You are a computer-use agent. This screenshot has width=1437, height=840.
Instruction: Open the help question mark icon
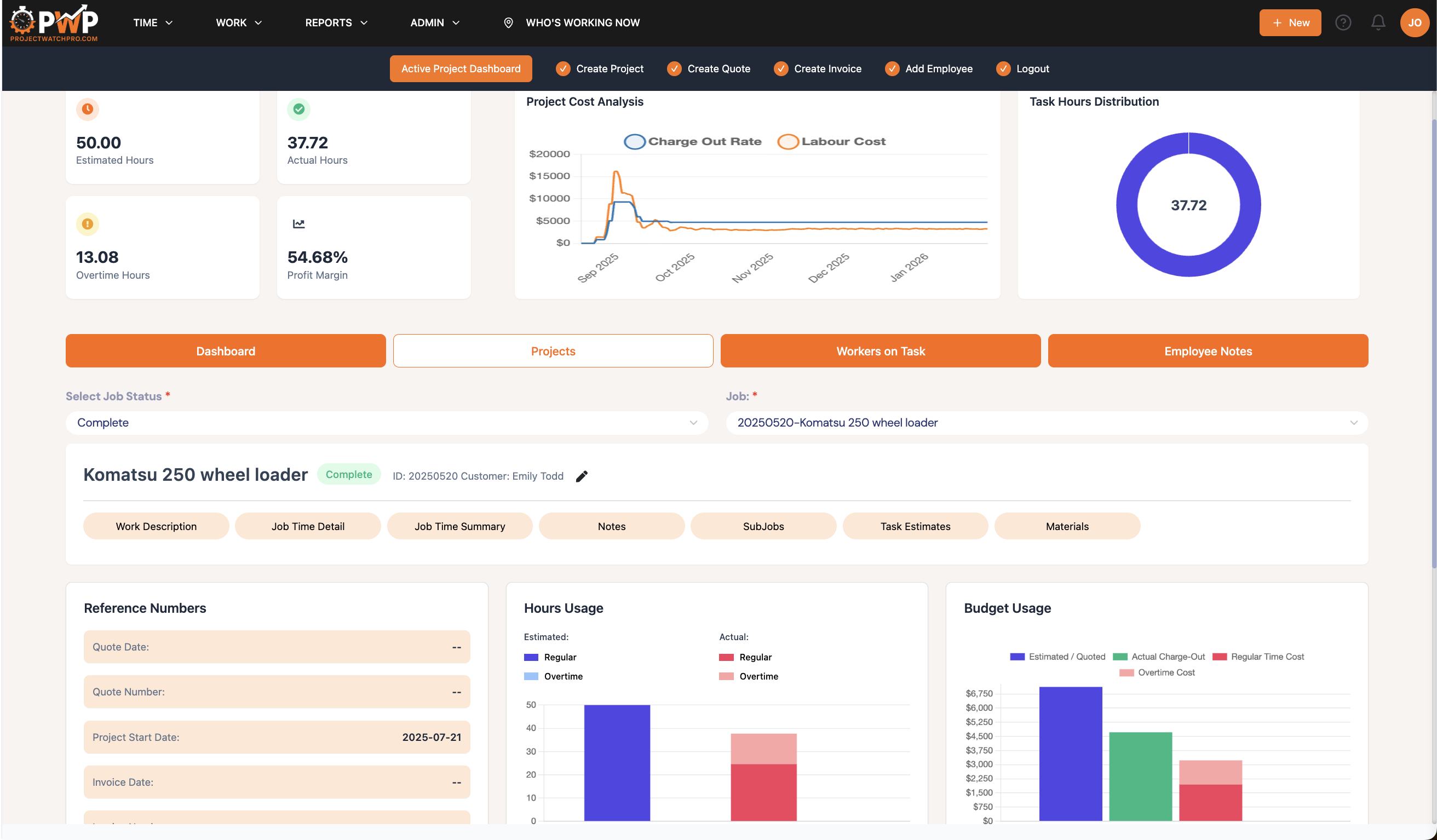coord(1343,23)
